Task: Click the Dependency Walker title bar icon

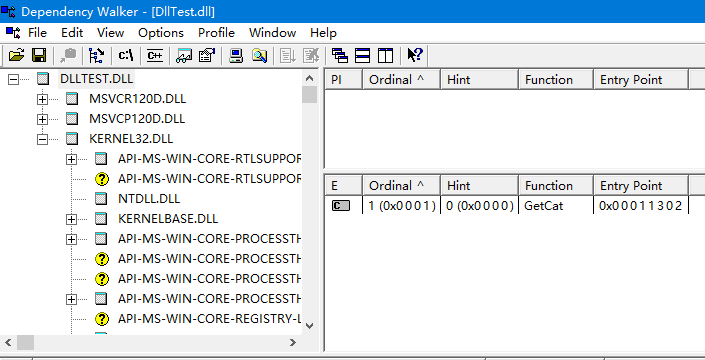Action: click(x=8, y=11)
